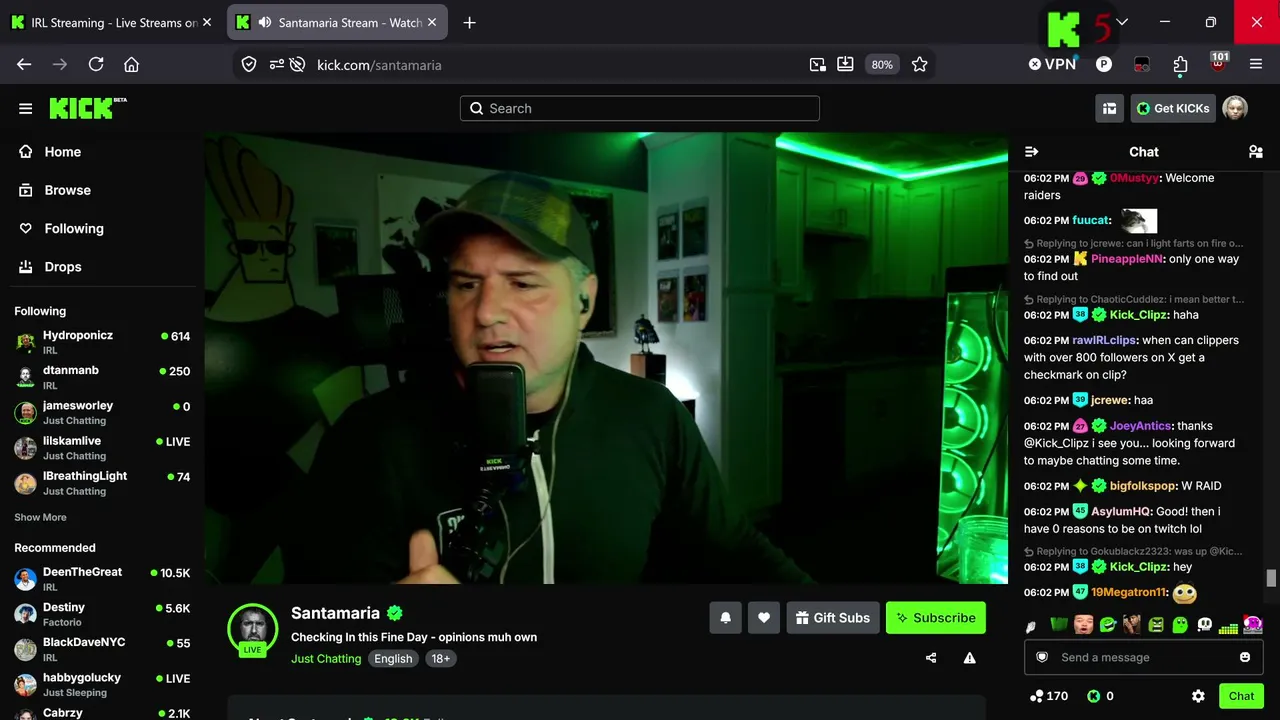This screenshot has height=720, width=1280.
Task: Reset the 80% zoom level badge
Action: tap(882, 65)
